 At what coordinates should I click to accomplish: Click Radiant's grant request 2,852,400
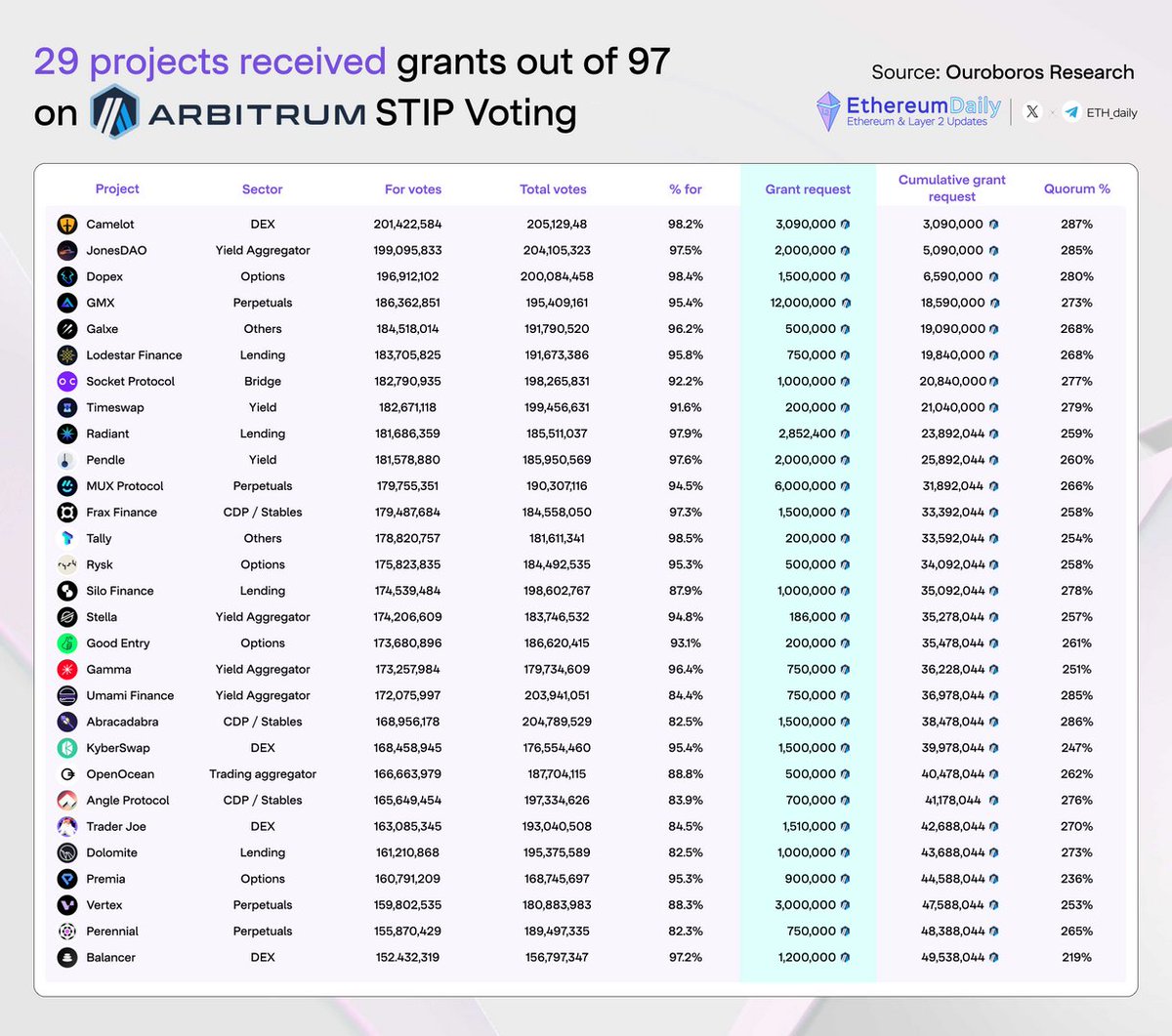click(807, 435)
